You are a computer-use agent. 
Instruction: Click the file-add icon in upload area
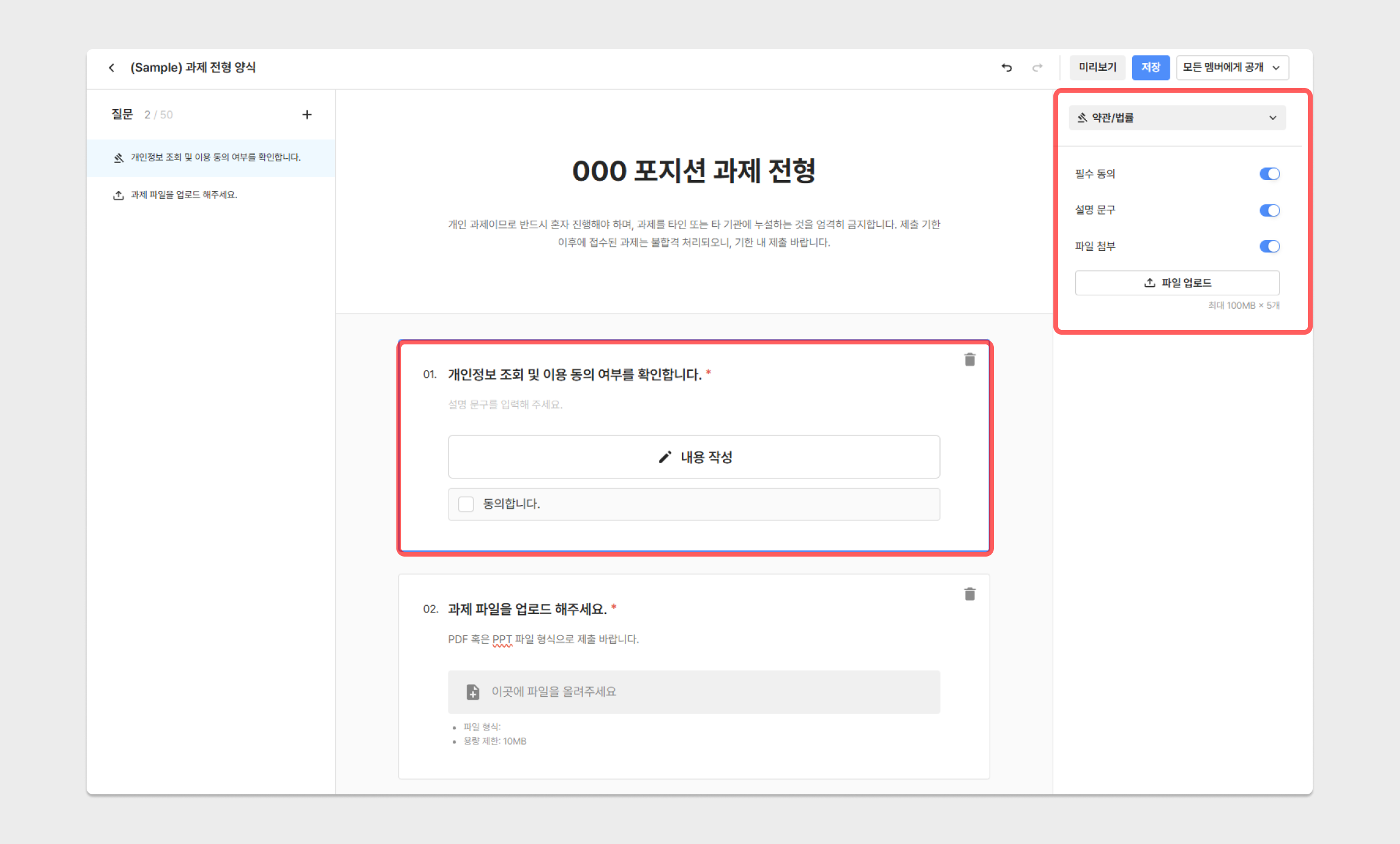[x=473, y=692]
